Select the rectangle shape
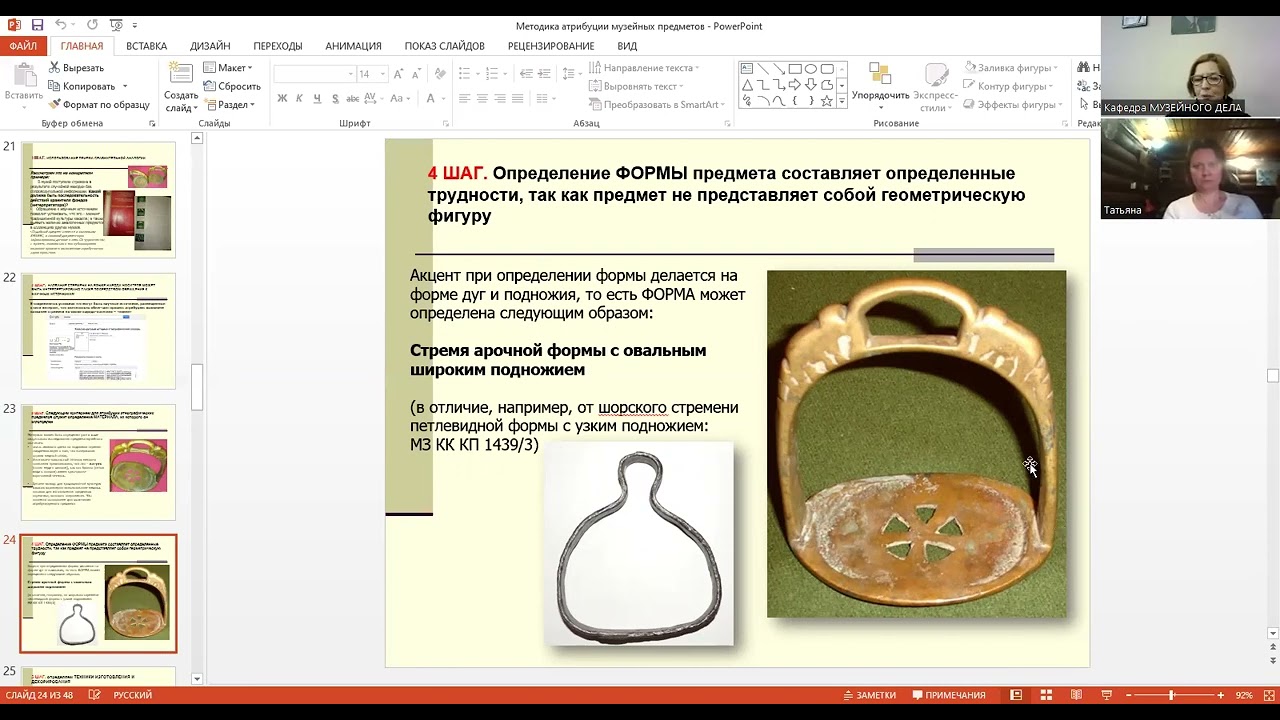This screenshot has height=720, width=1280. click(x=795, y=69)
